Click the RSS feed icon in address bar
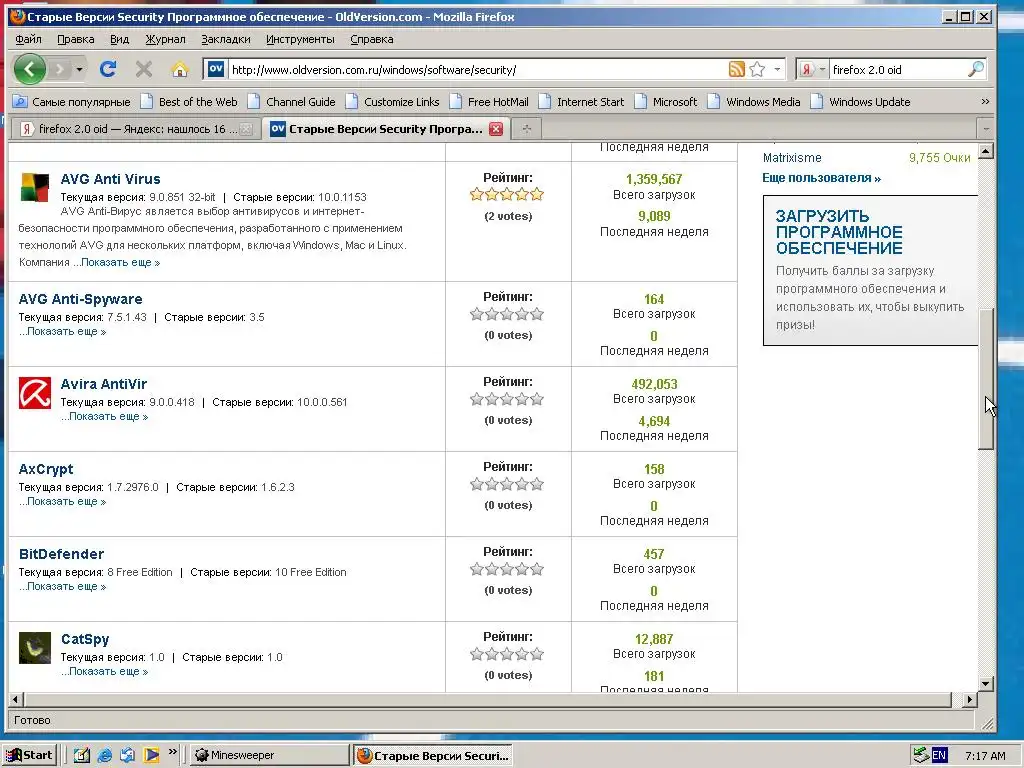The height and width of the screenshot is (768, 1024). click(737, 69)
